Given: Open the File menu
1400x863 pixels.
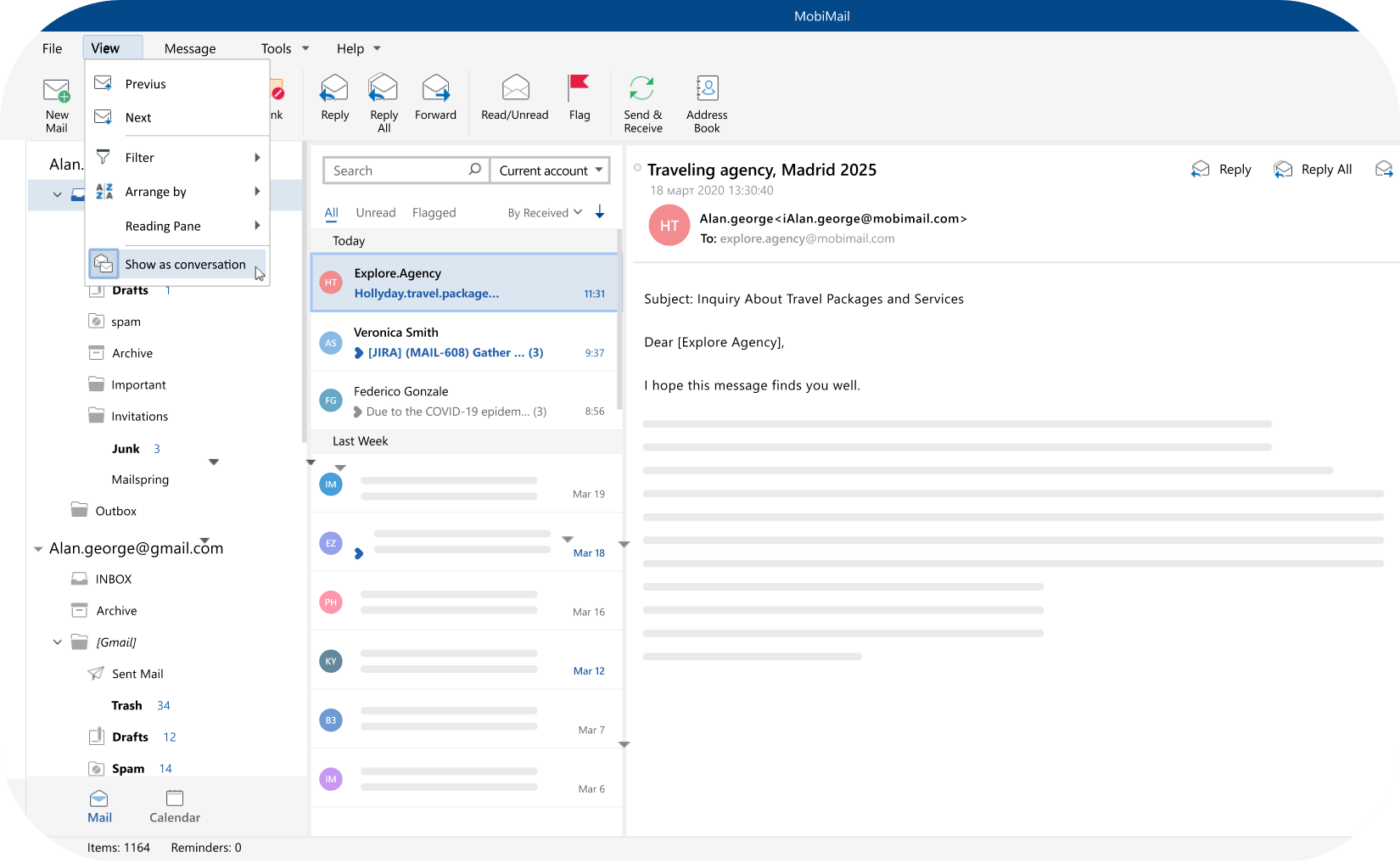Looking at the screenshot, I should pos(53,48).
